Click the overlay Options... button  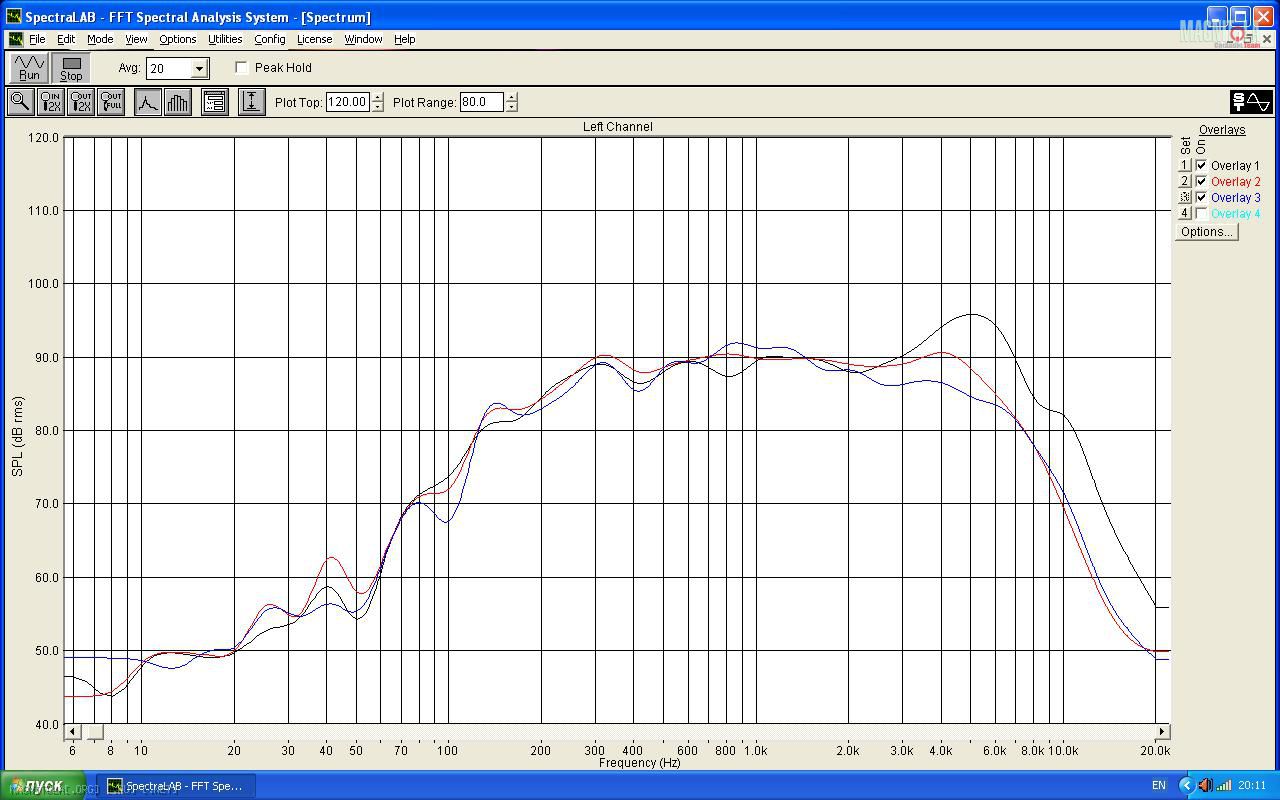click(x=1206, y=232)
